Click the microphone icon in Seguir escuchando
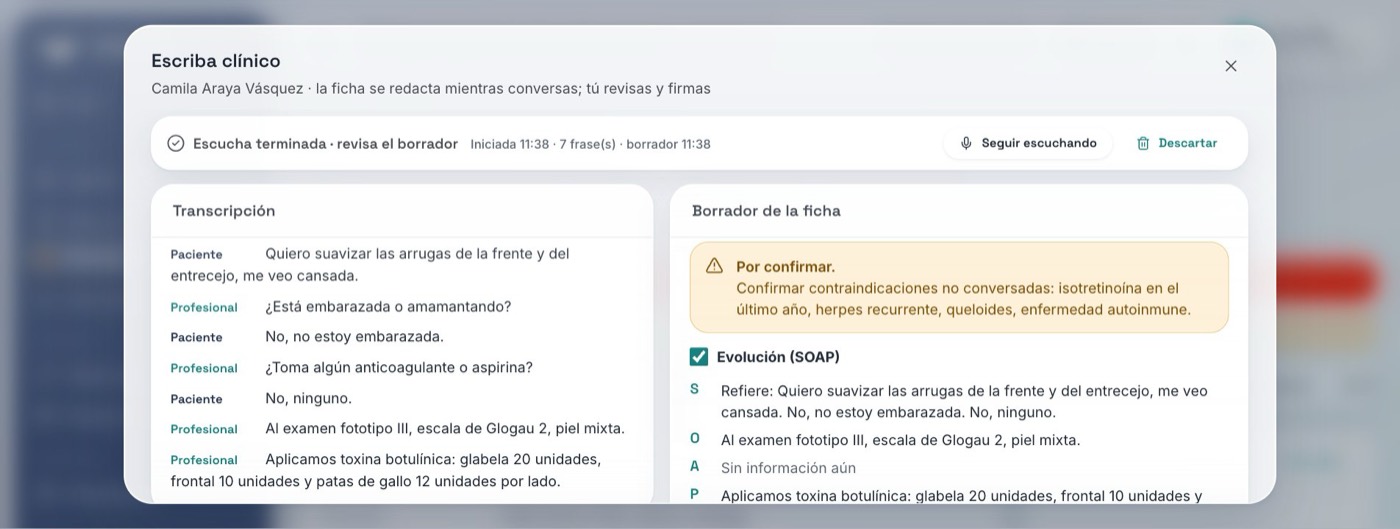The height and width of the screenshot is (529, 1400). pos(966,143)
